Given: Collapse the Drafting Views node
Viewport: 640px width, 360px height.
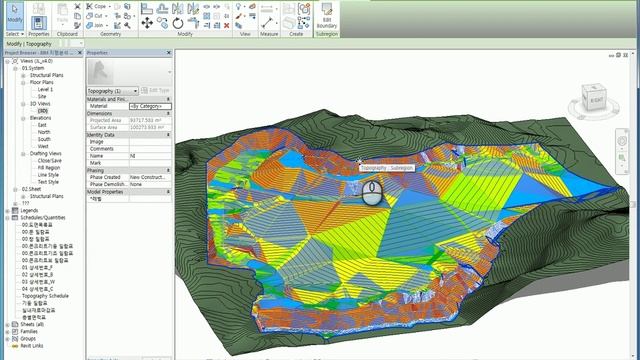Looking at the screenshot, I should point(23,153).
